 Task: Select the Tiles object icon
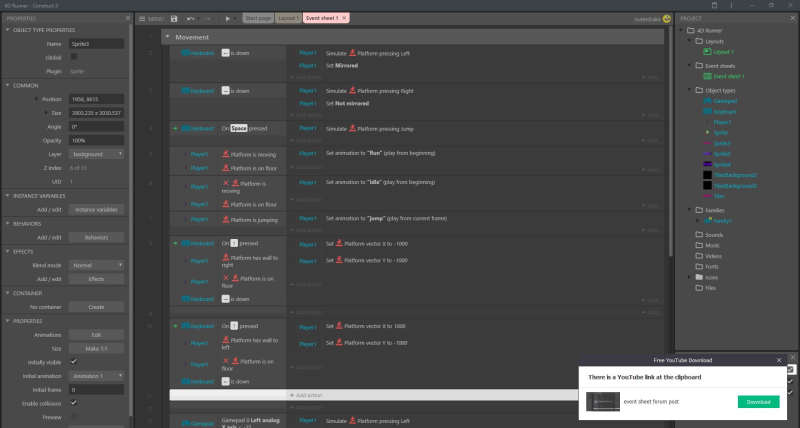pyautogui.click(x=707, y=196)
